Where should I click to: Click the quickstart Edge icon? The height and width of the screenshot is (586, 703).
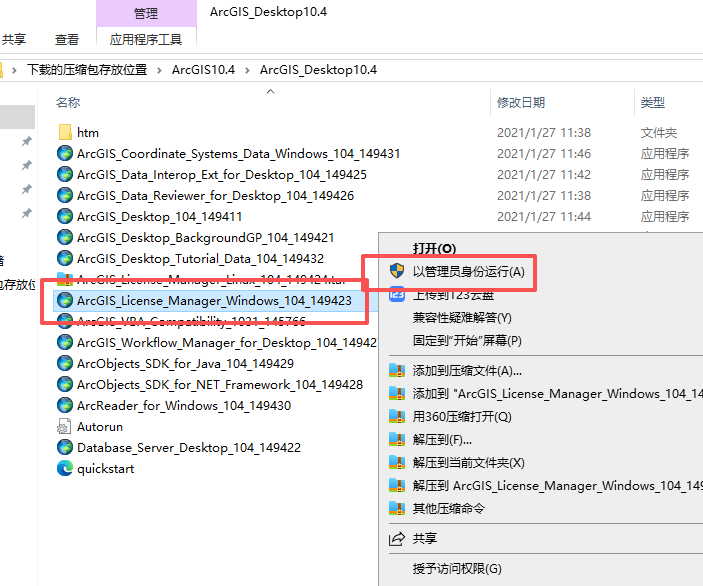[x=65, y=469]
